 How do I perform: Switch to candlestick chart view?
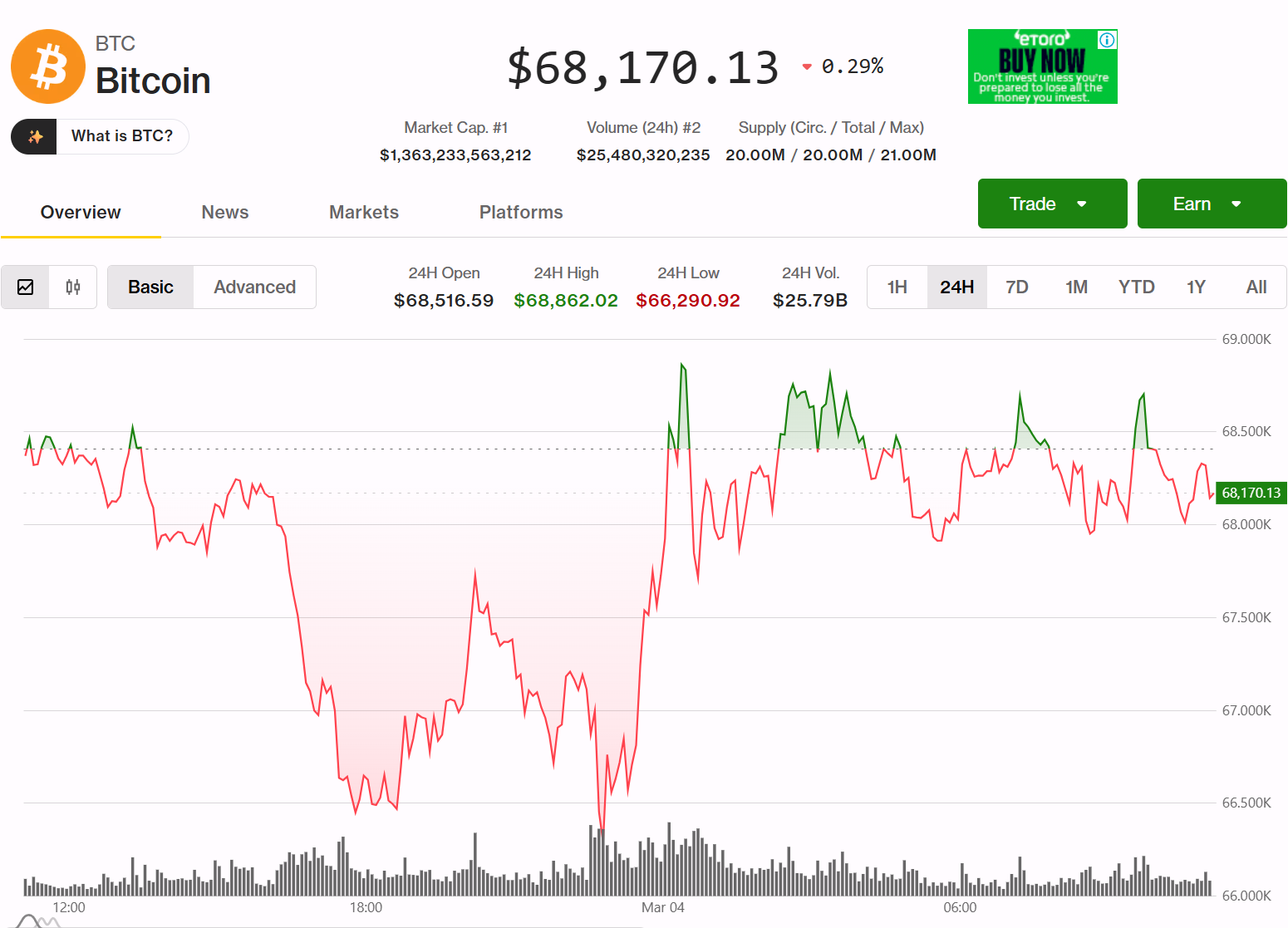pyautogui.click(x=72, y=287)
